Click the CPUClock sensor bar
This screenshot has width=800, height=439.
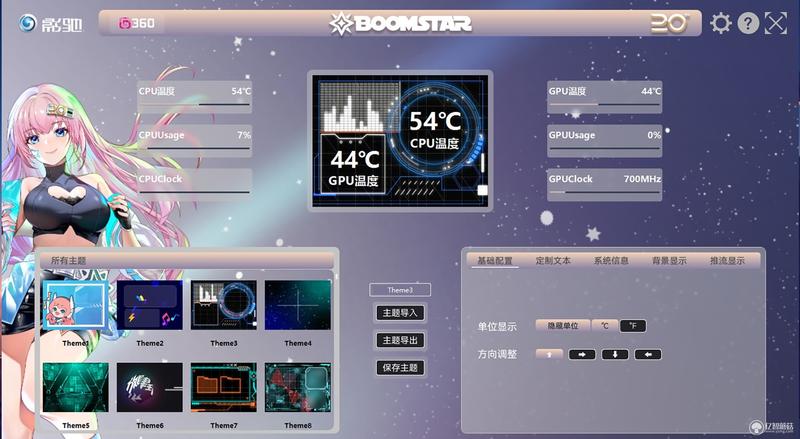194,184
